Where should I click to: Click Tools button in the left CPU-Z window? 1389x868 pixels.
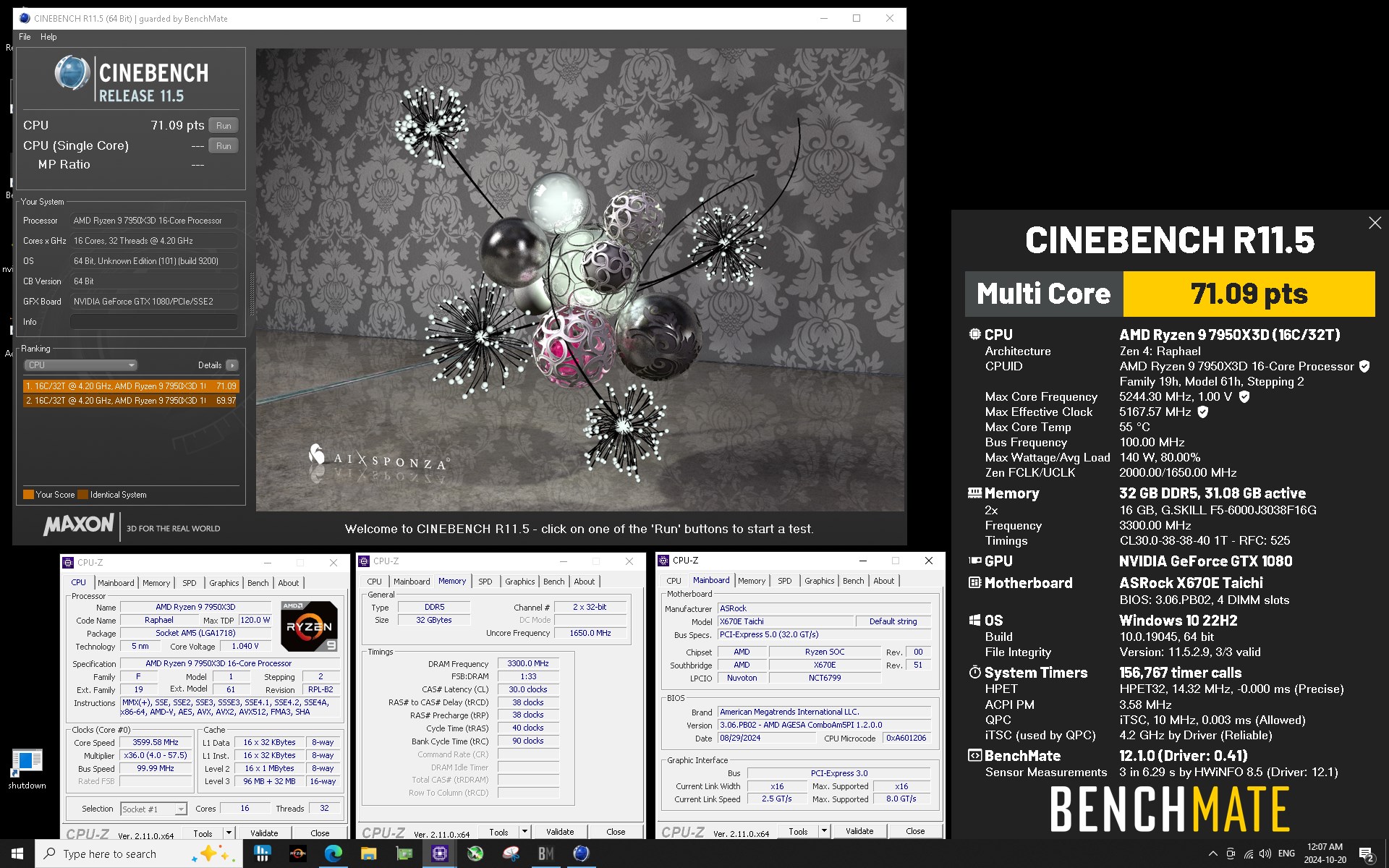(x=203, y=833)
